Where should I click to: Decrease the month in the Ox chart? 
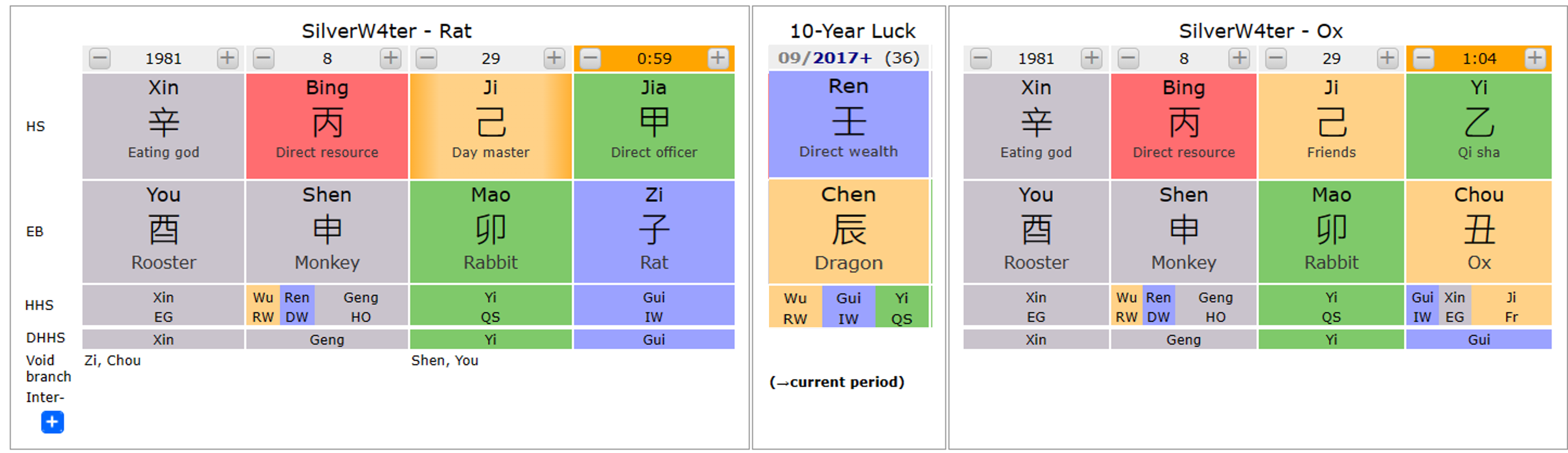click(x=1127, y=58)
